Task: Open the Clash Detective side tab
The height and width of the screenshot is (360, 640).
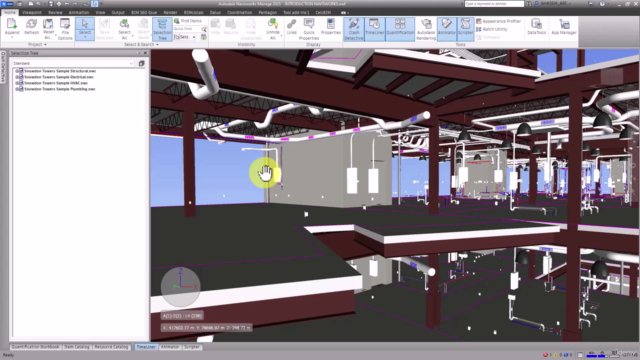Action: (x=3, y=67)
